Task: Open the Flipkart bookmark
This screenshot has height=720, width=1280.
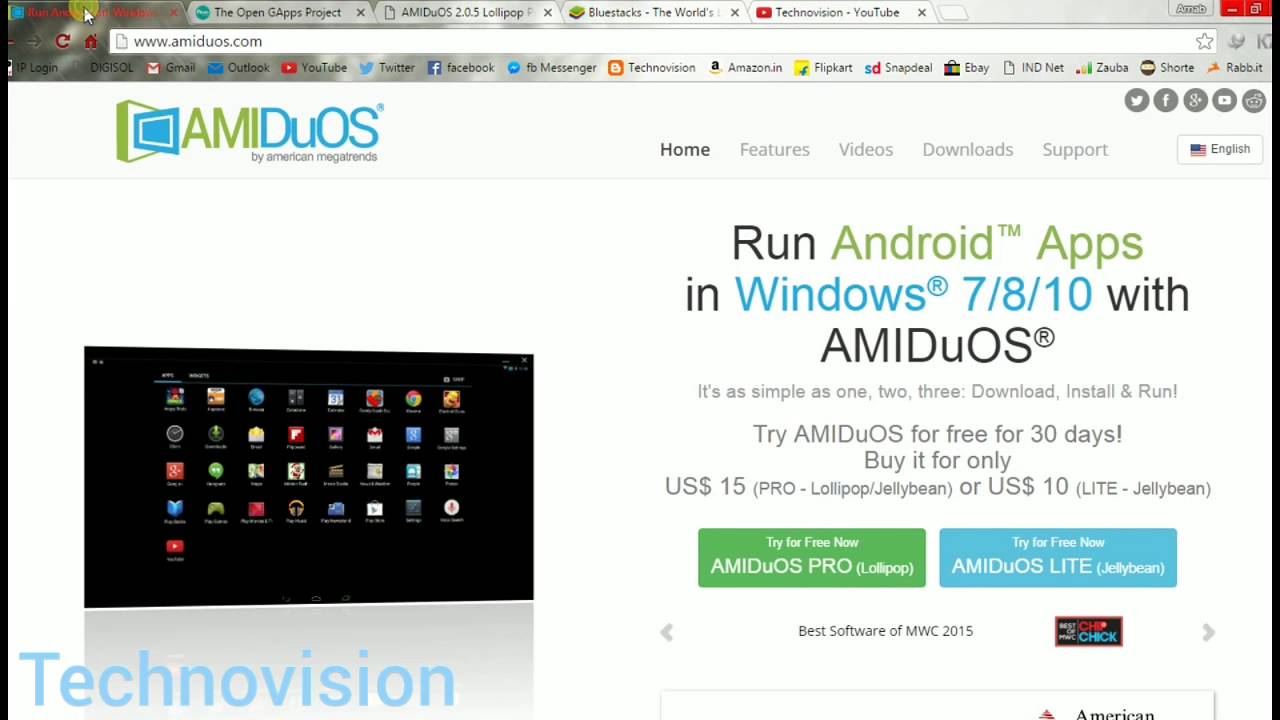Action: click(x=823, y=67)
